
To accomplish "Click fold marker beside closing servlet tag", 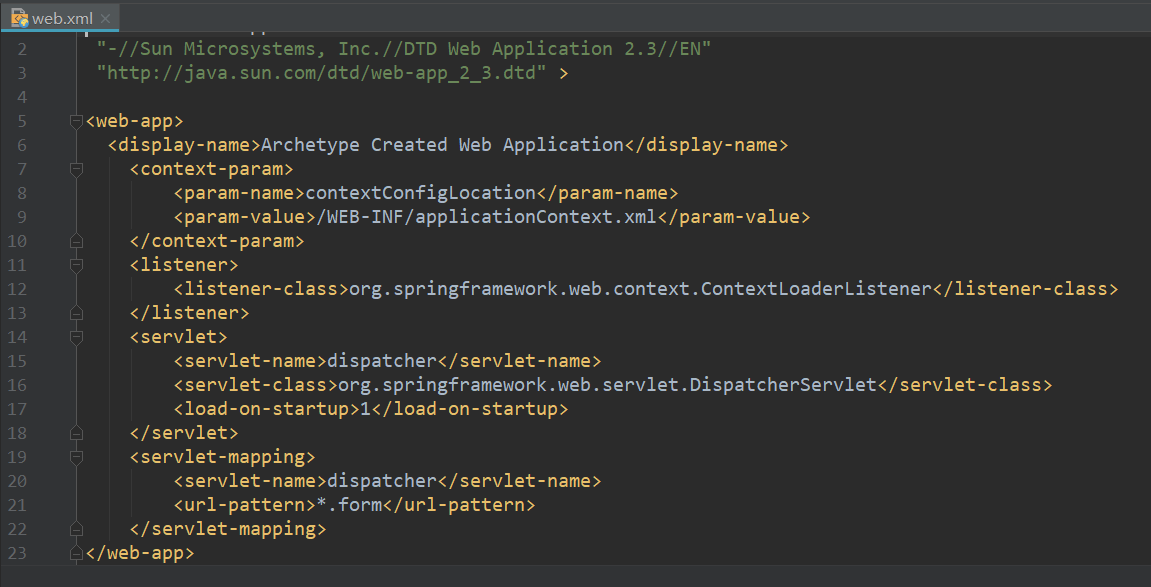I will click(75, 433).
